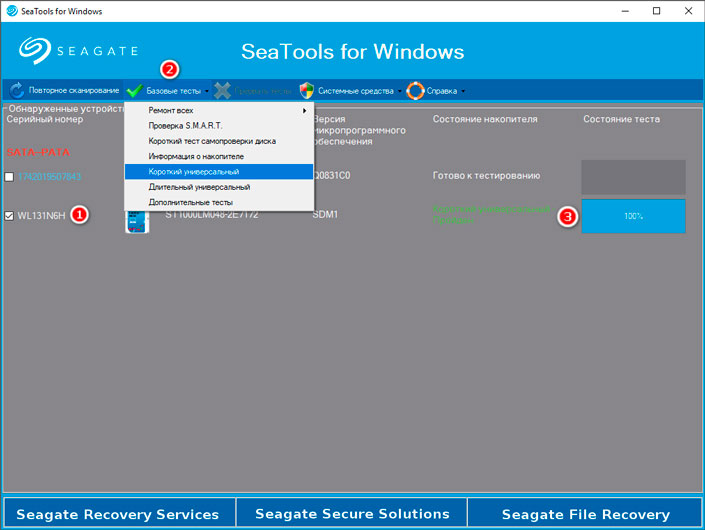Open Seagate File Recovery
The width and height of the screenshot is (705, 530).
coord(585,513)
